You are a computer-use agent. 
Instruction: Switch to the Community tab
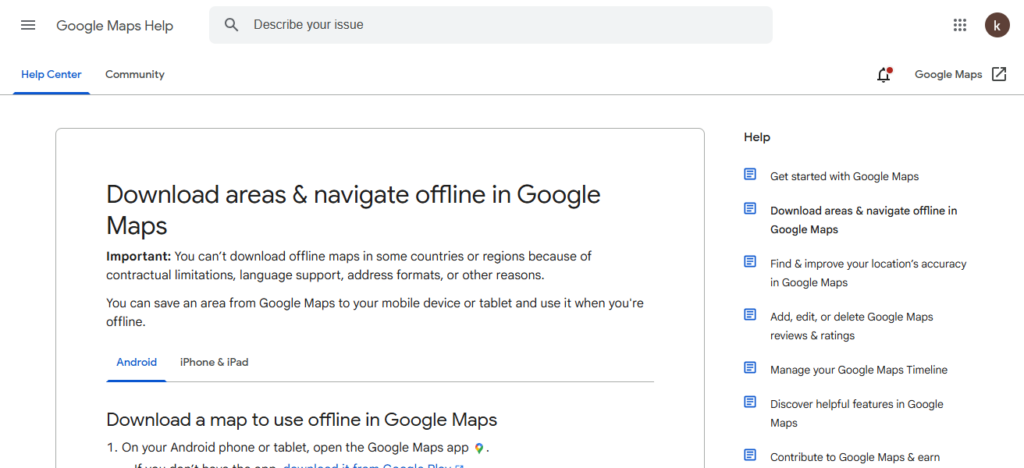click(135, 74)
